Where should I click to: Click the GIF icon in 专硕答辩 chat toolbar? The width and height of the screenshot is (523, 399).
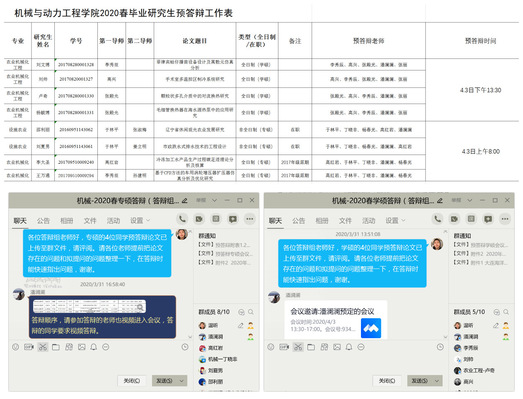[x=29, y=347]
